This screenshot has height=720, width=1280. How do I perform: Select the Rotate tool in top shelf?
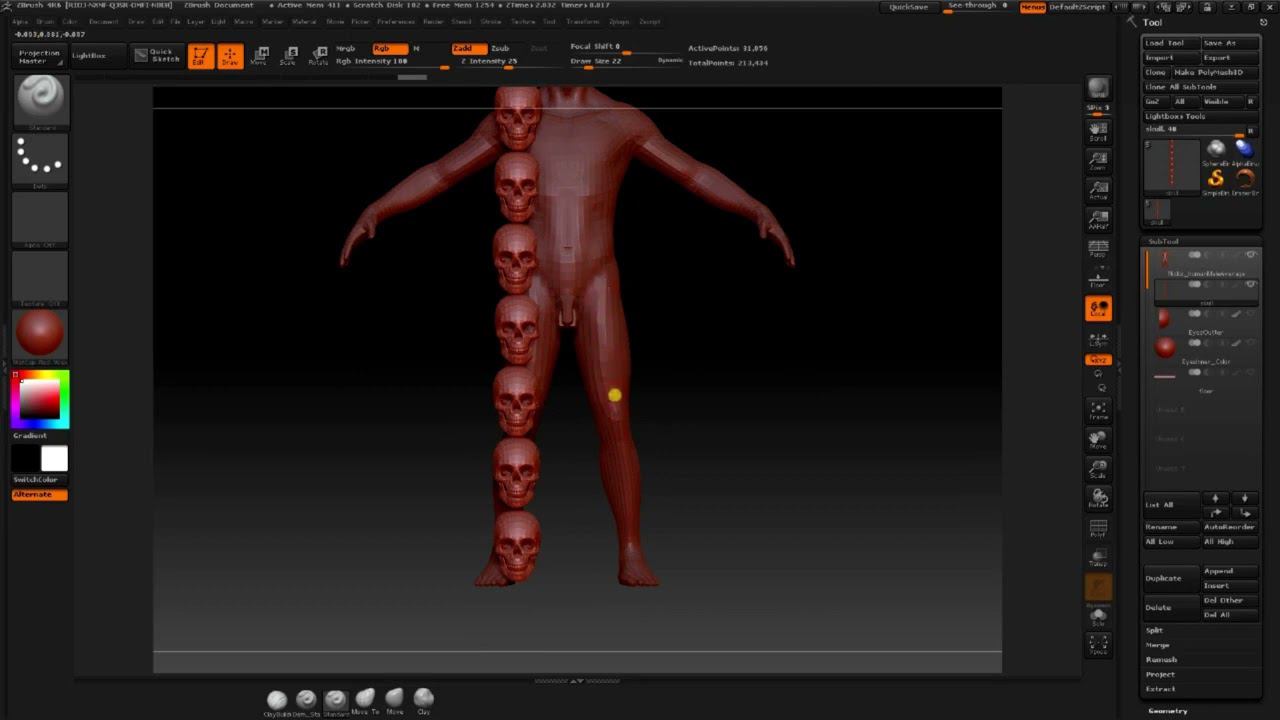(318, 56)
